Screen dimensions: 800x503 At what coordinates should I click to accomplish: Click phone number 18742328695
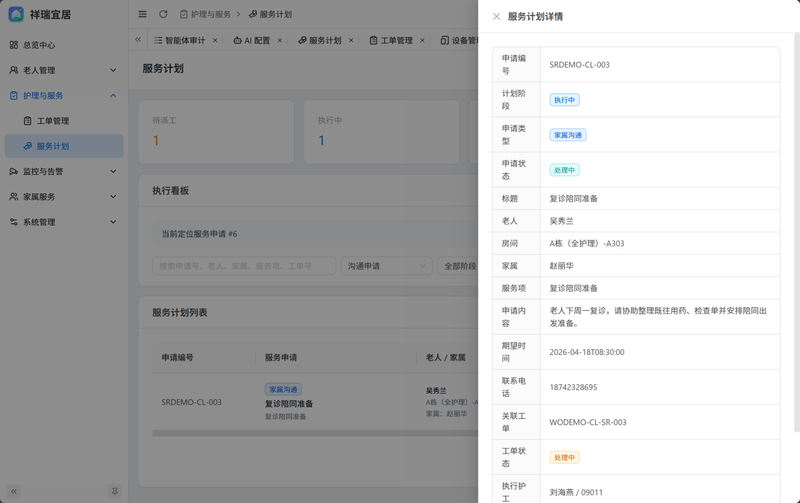pos(573,387)
